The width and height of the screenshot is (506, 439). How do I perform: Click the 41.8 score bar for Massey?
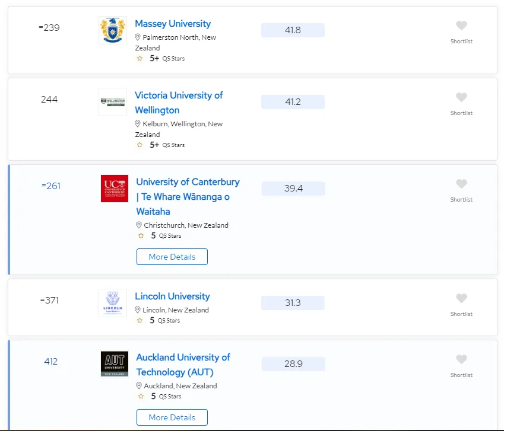(293, 30)
